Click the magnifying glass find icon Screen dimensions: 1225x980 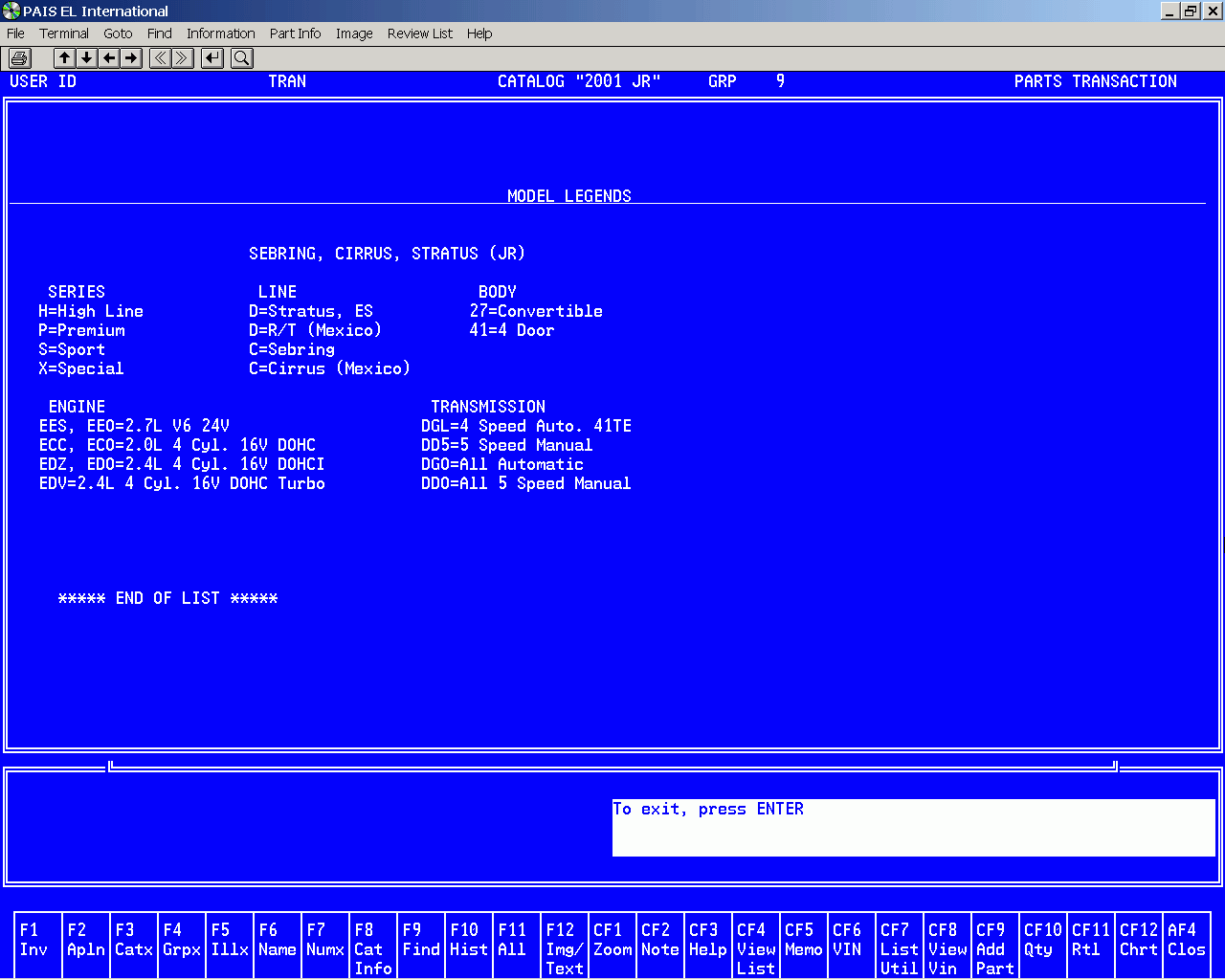[242, 58]
